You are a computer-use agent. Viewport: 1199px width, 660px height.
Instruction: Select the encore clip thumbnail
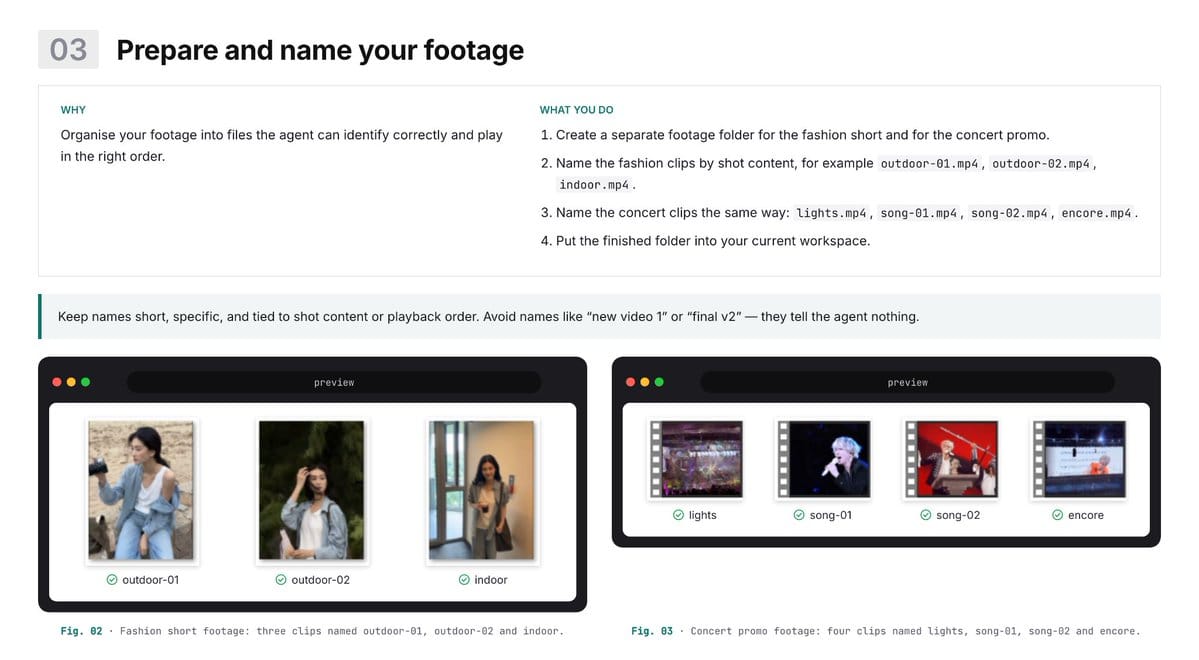pyautogui.click(x=1079, y=459)
